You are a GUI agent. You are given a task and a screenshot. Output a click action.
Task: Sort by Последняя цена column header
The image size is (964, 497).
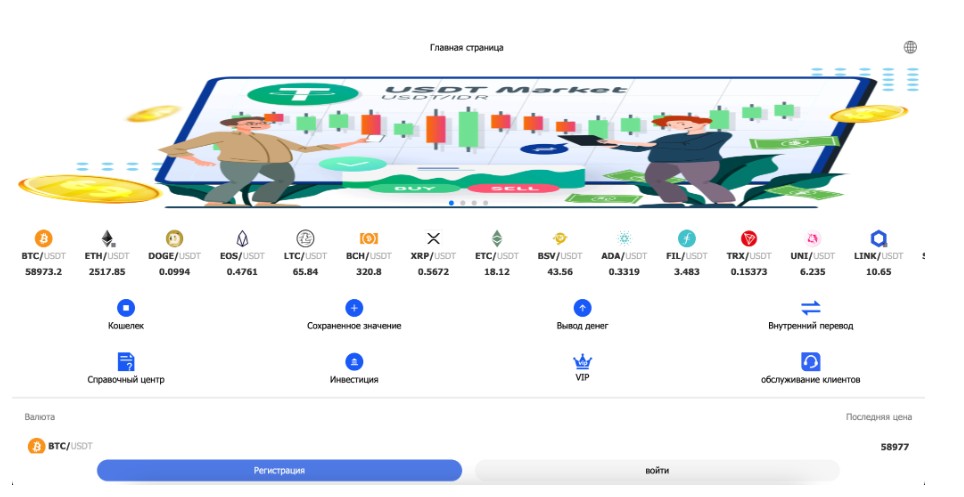878,417
